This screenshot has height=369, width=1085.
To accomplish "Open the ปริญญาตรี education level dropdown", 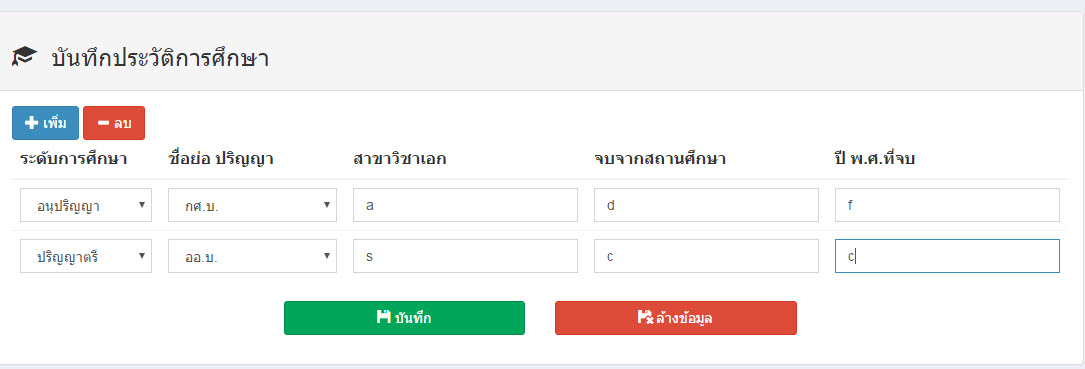I will [86, 256].
